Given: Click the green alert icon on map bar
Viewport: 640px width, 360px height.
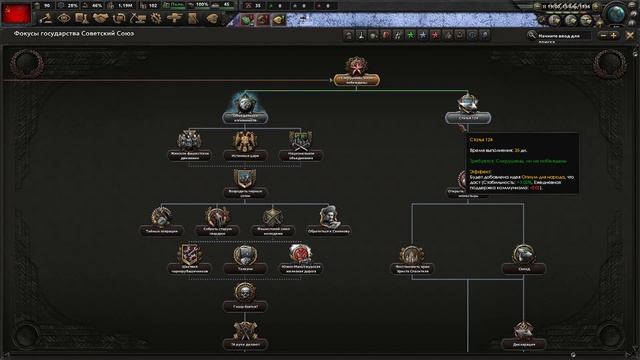Looking at the screenshot, I should (x=247, y=20).
